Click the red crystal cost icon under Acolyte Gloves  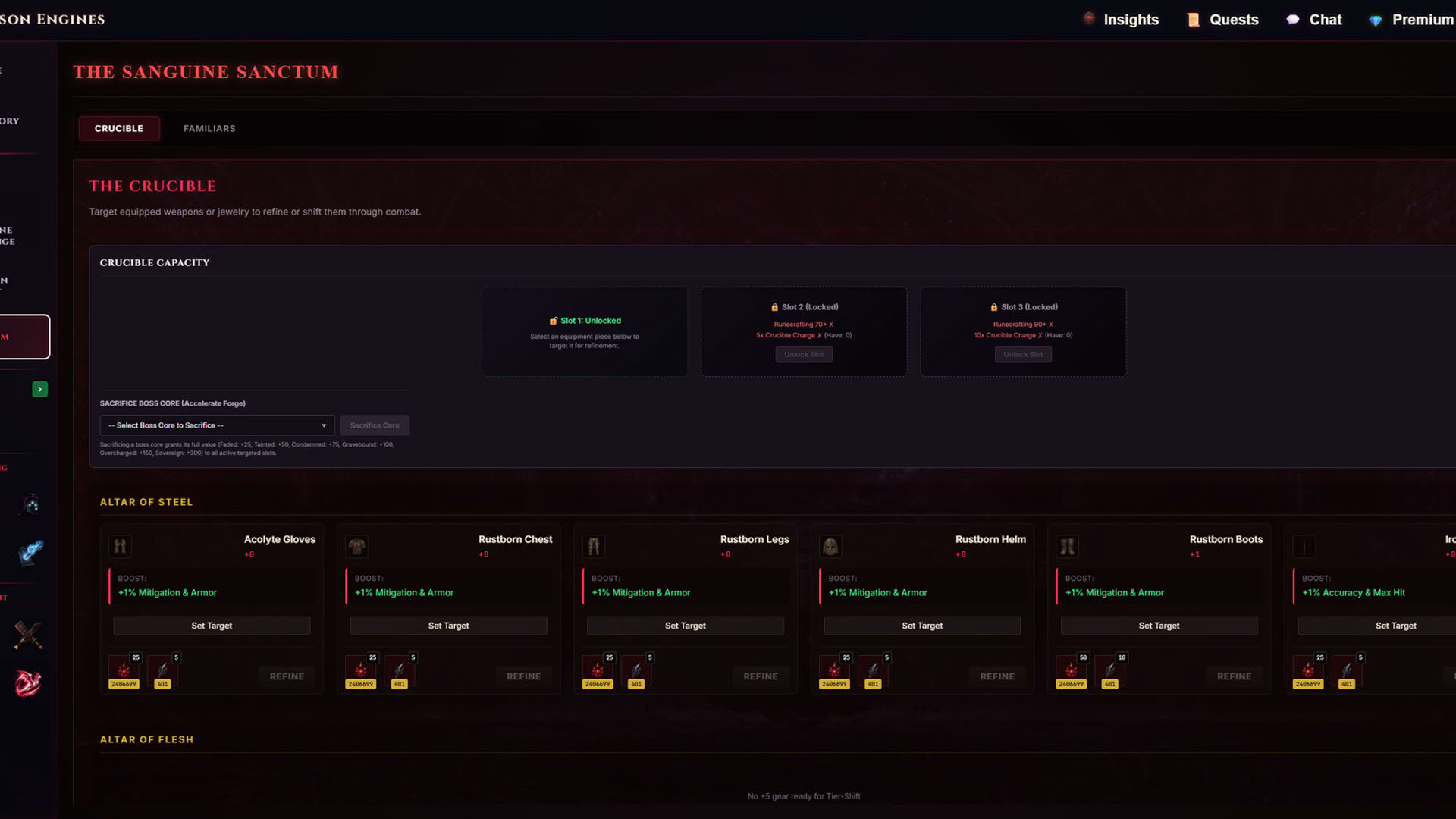coord(124,671)
